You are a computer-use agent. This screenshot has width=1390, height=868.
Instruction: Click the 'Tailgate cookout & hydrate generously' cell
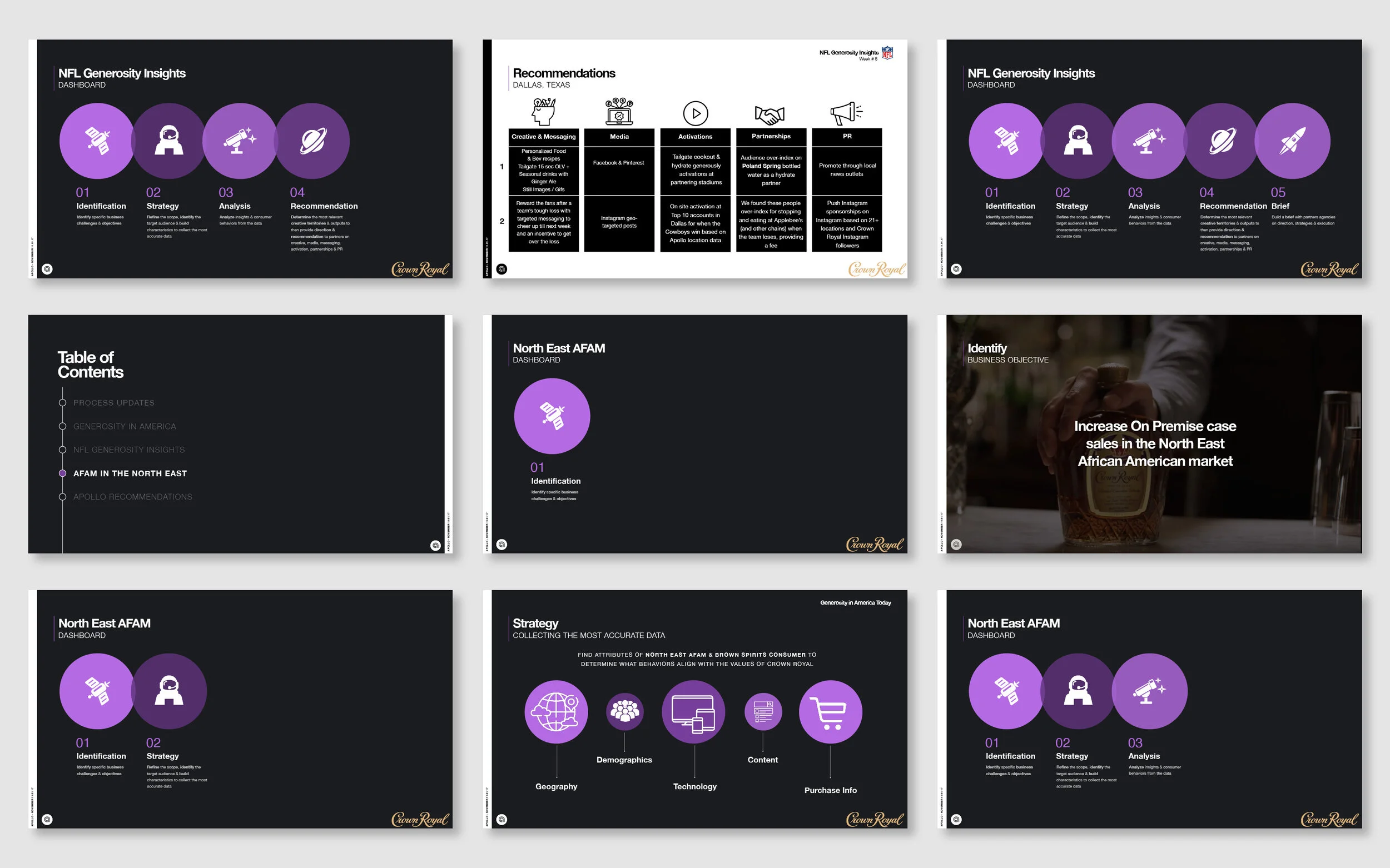(x=695, y=171)
